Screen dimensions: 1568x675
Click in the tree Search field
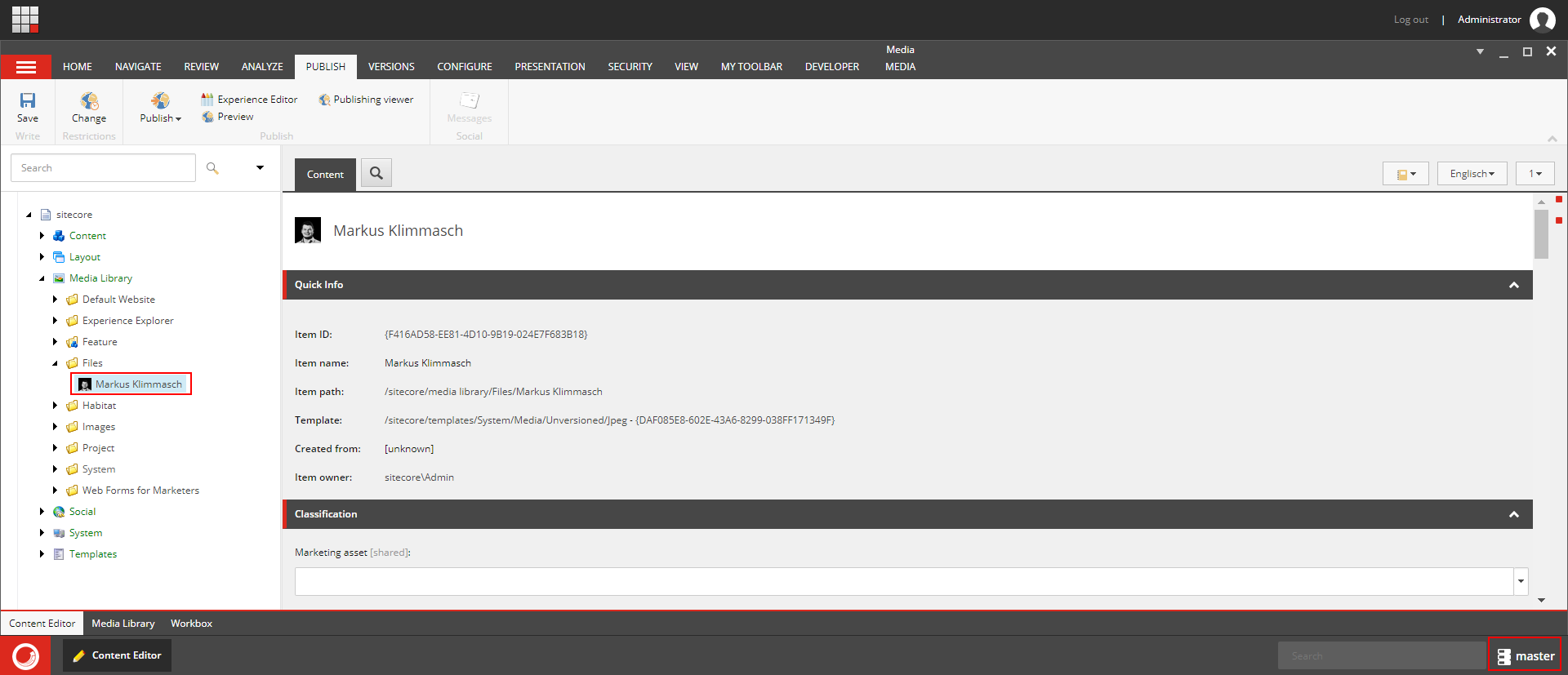point(103,168)
